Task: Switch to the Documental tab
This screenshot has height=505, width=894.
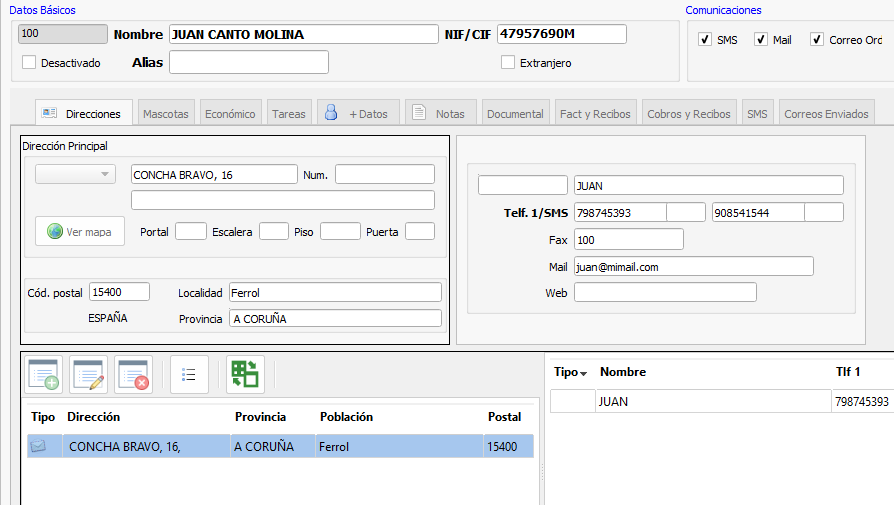Action: (x=515, y=113)
